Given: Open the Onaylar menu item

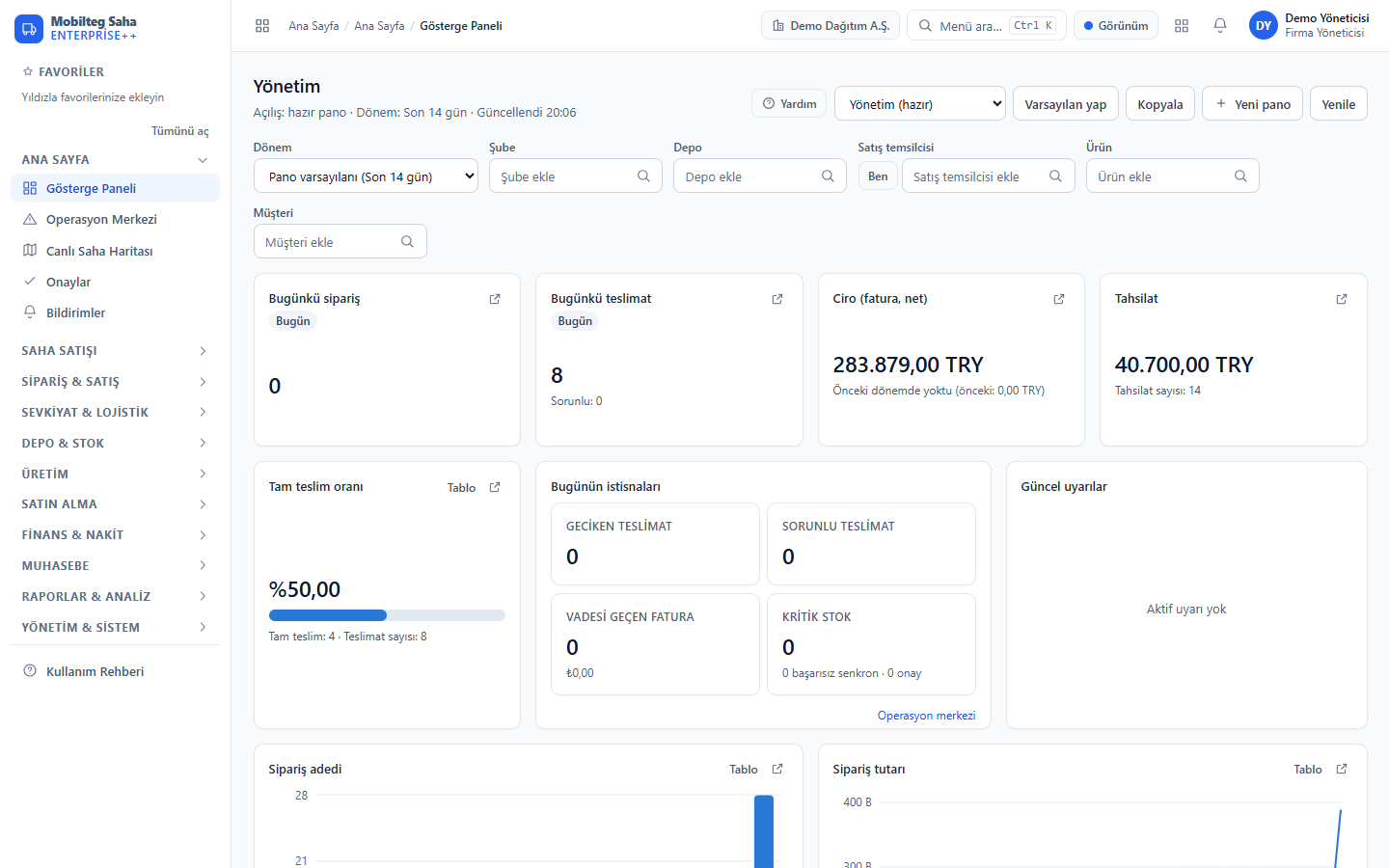Looking at the screenshot, I should pyautogui.click(x=115, y=282).
